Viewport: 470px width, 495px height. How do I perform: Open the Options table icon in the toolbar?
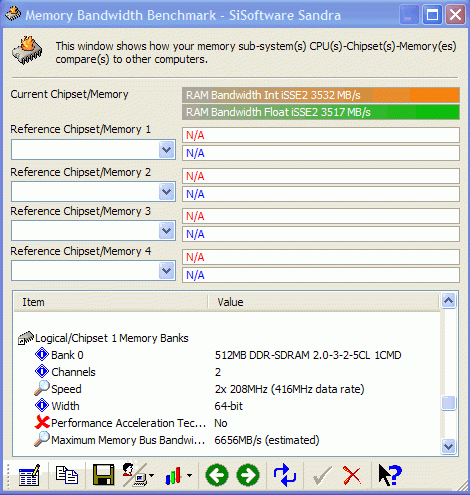coord(29,475)
